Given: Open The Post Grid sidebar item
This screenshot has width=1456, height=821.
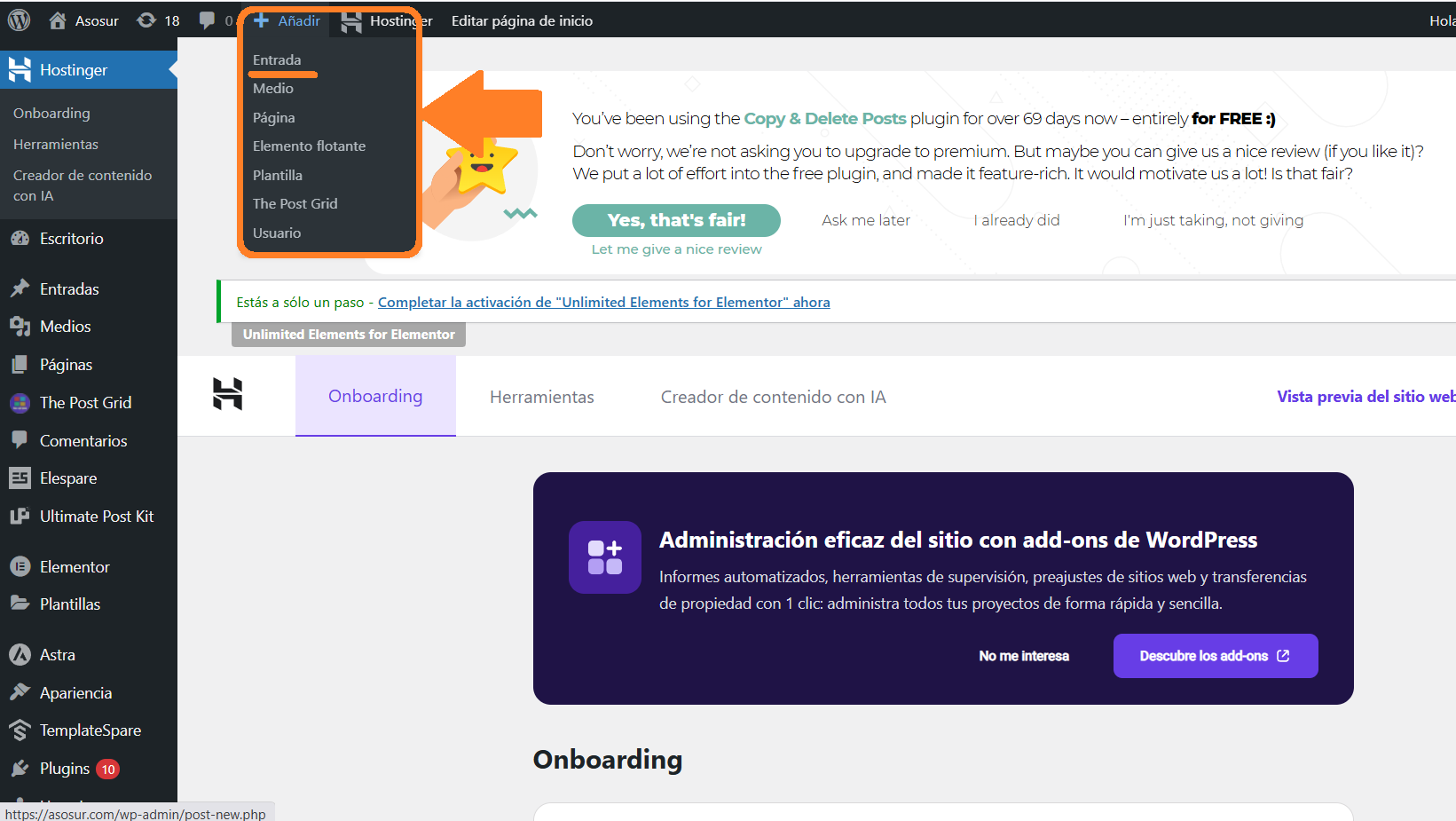Looking at the screenshot, I should (x=85, y=402).
